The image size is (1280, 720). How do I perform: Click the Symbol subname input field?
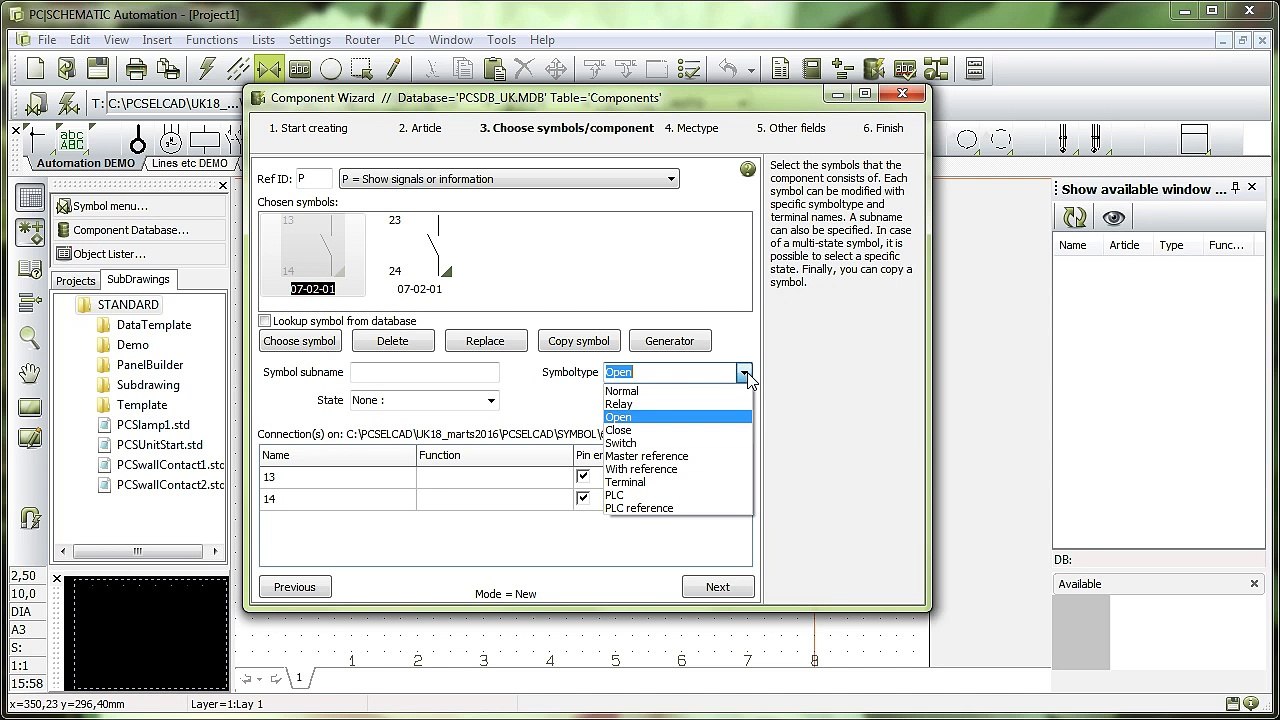424,372
